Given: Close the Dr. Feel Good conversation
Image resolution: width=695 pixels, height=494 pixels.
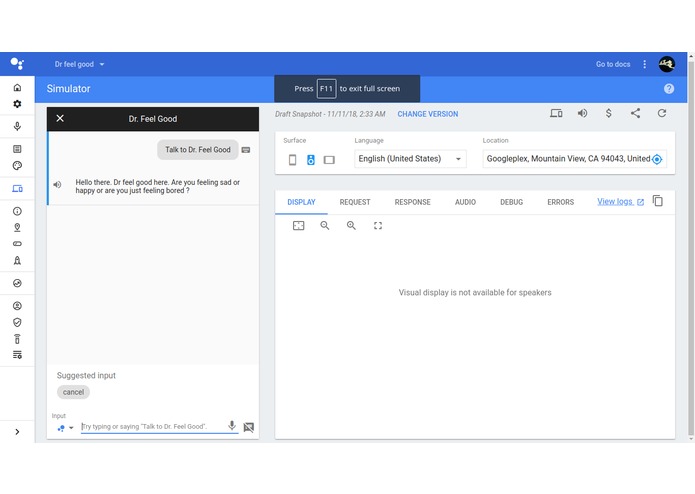Looking at the screenshot, I should tap(60, 118).
